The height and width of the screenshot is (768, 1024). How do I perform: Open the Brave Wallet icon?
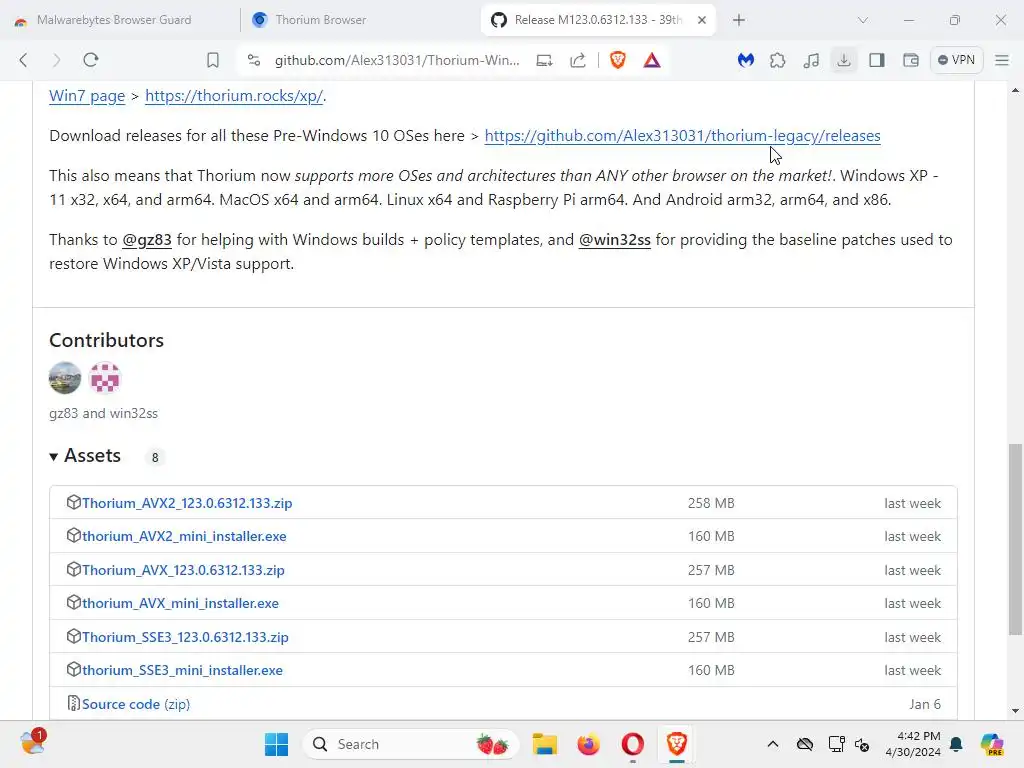point(910,60)
